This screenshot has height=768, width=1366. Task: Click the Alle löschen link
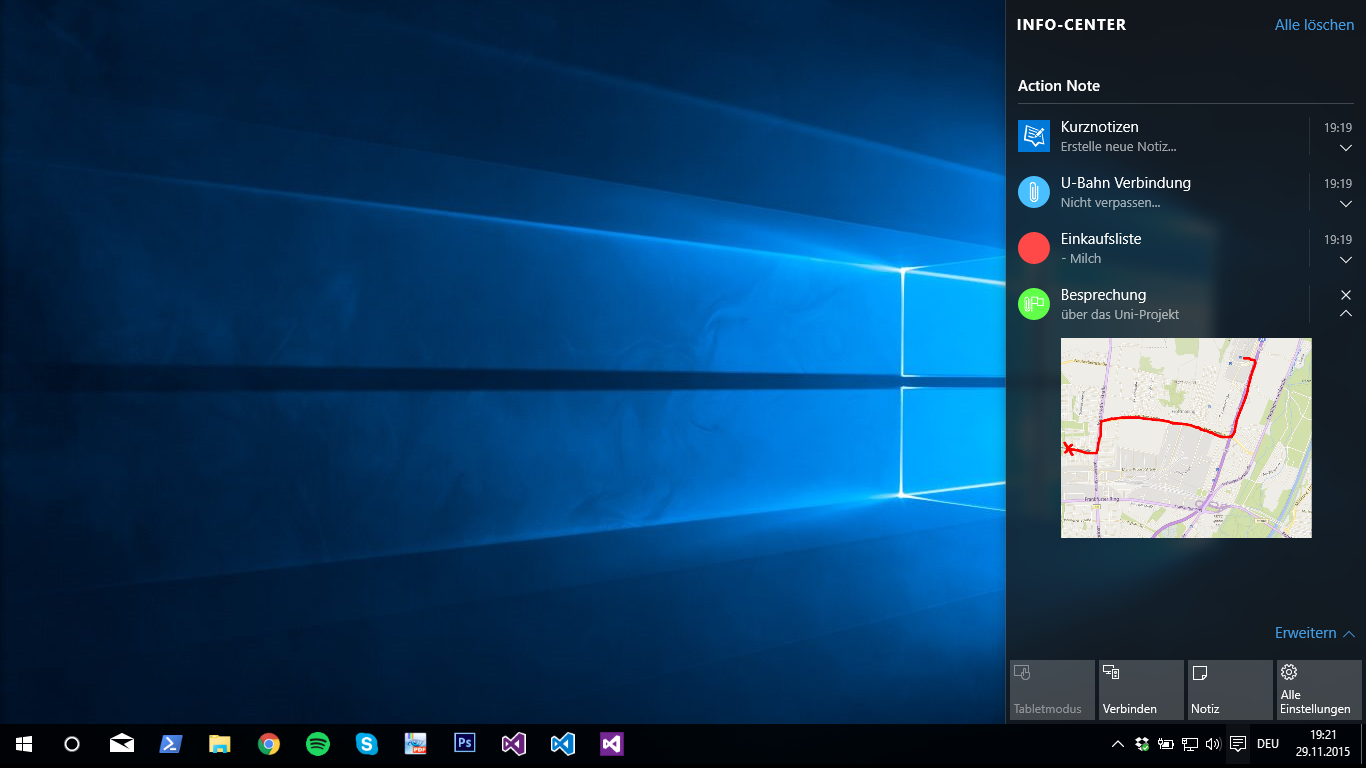click(x=1314, y=25)
